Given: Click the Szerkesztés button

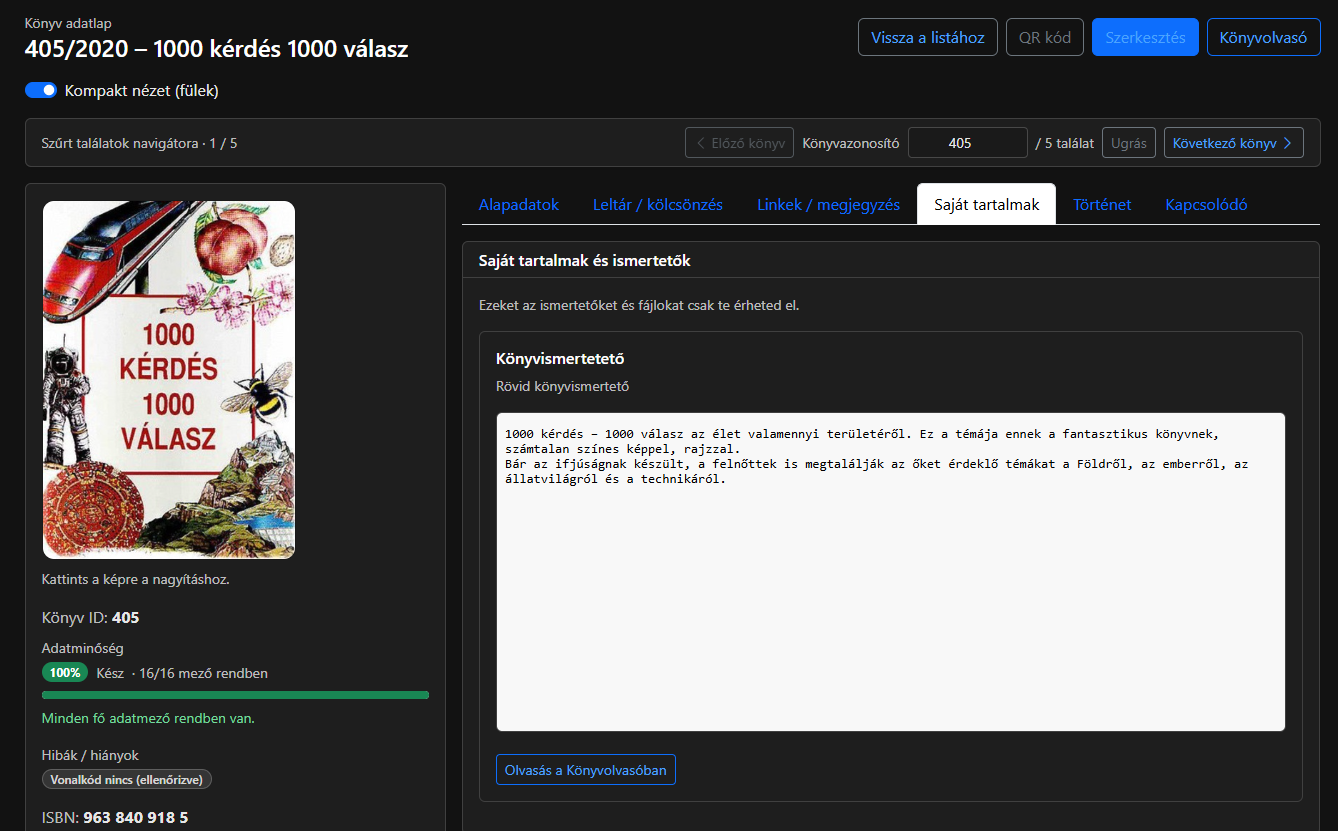Looking at the screenshot, I should [1145, 37].
